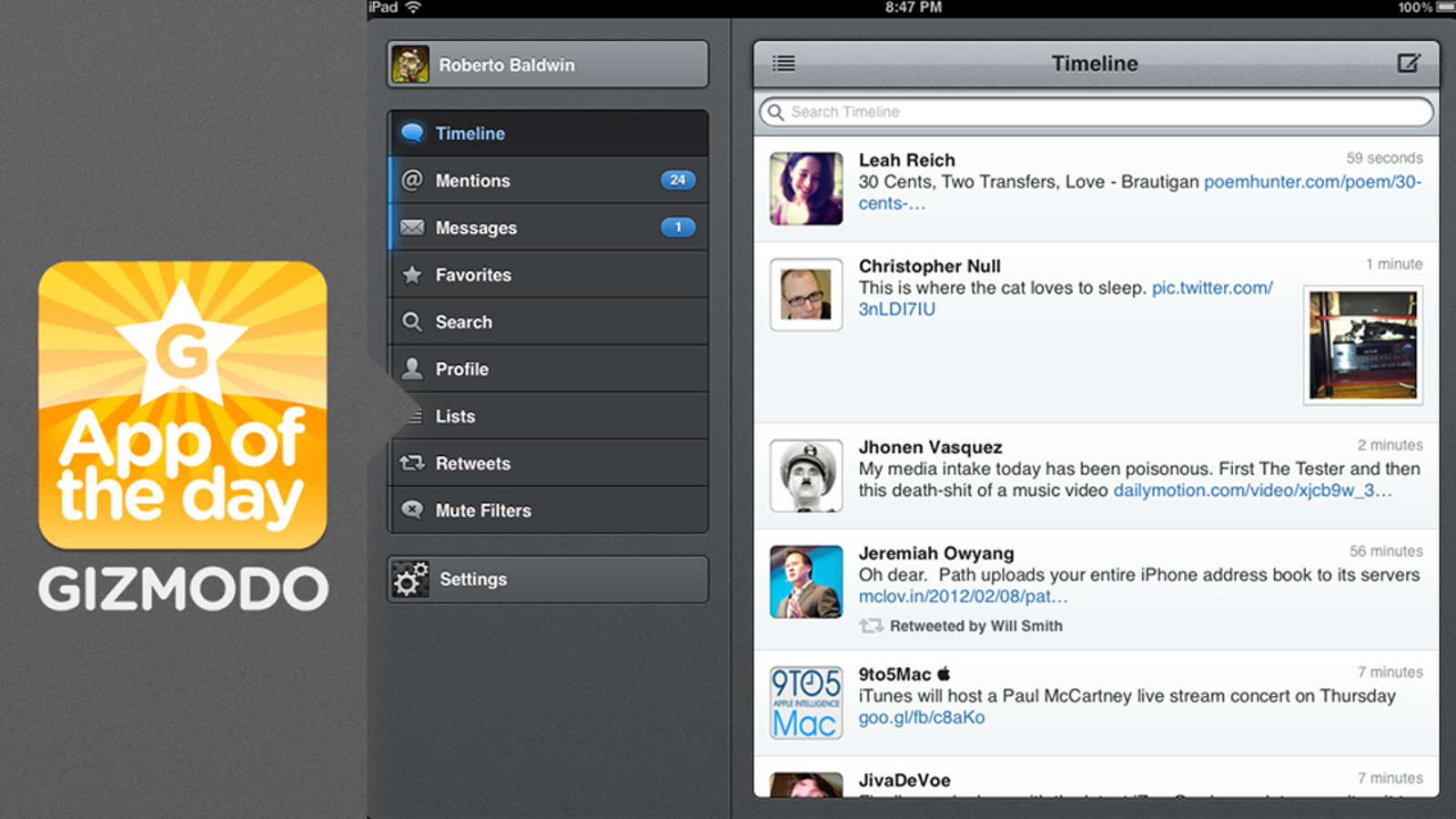Click the Settings gears icon
Viewport: 1456px width, 819px height.
tap(410, 580)
